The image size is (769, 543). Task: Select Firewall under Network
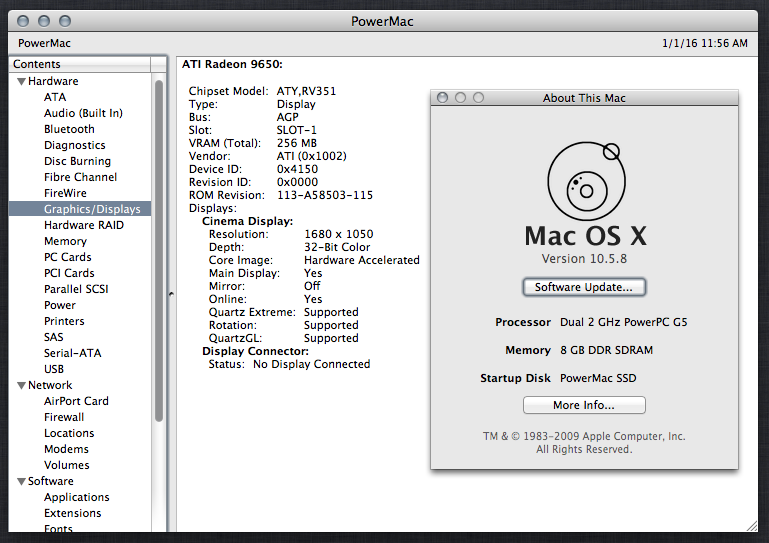(x=64, y=417)
